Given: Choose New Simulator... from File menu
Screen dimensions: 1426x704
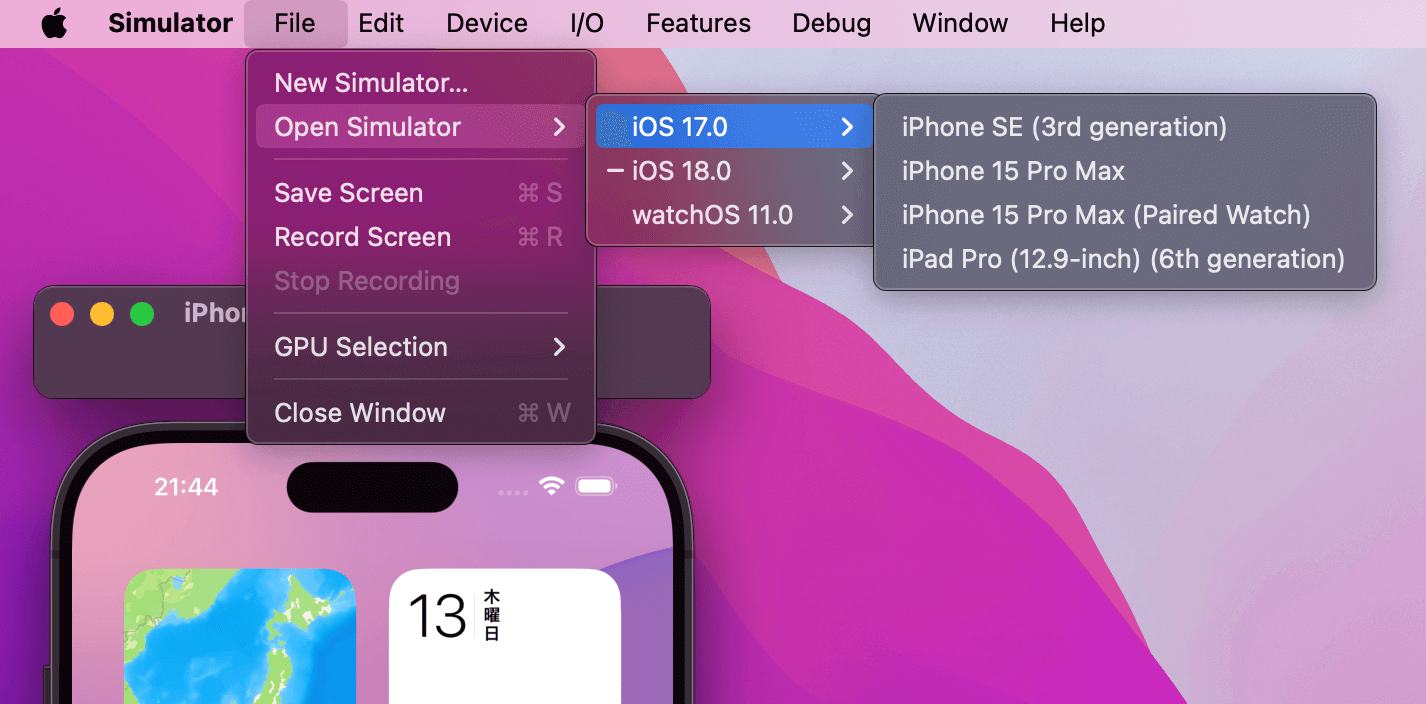Looking at the screenshot, I should click(x=420, y=83).
